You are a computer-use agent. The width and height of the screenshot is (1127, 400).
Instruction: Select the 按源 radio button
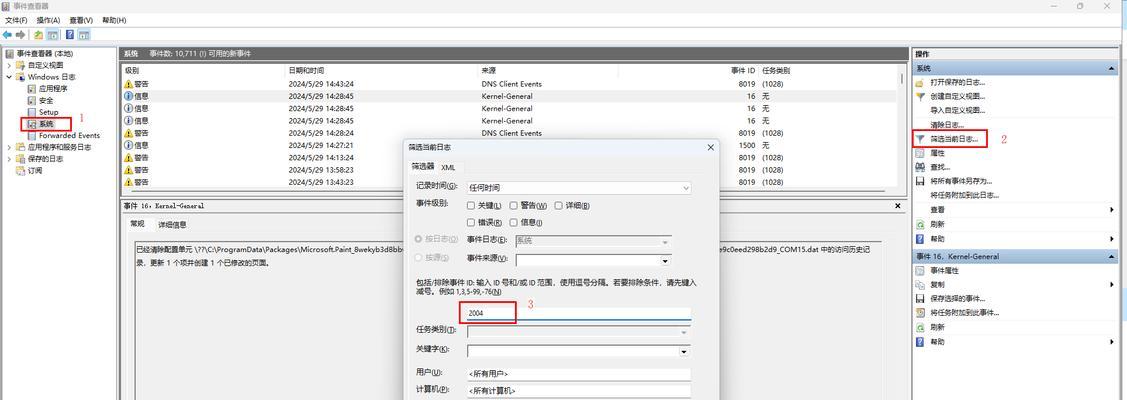(419, 257)
